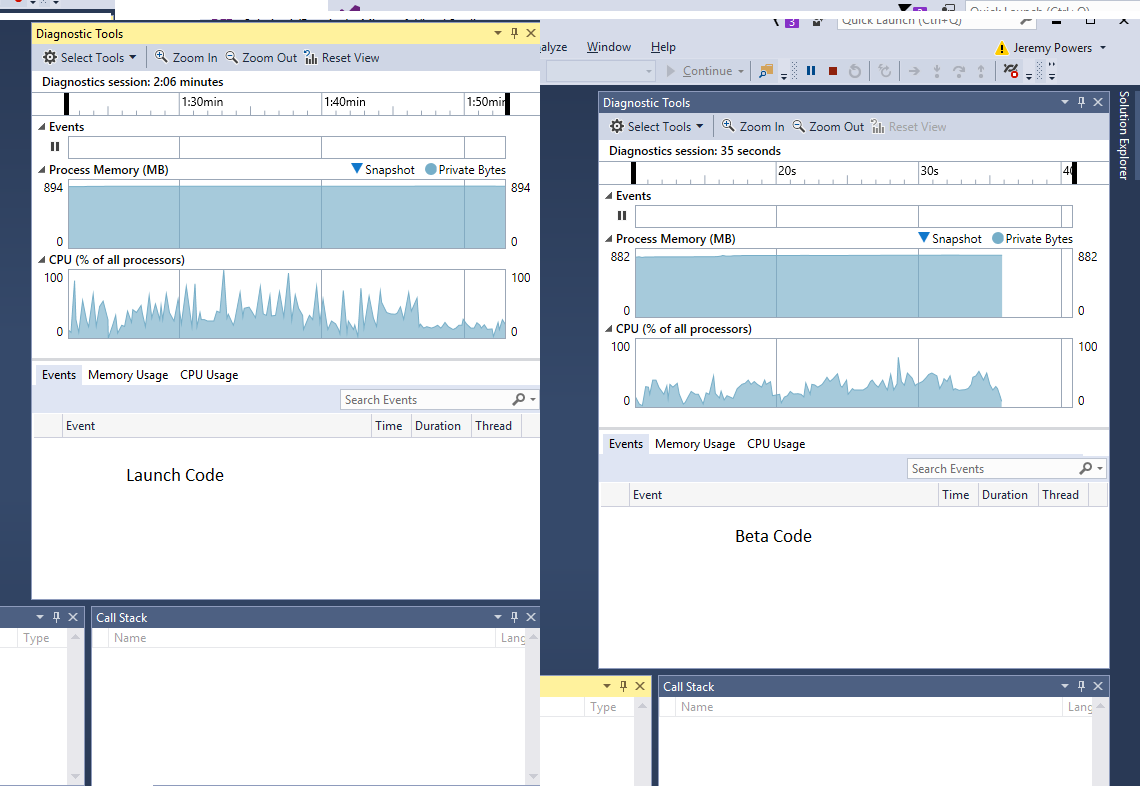1140x786 pixels.
Task: Pin the right Diagnostic Tools window
Action: click(1081, 102)
